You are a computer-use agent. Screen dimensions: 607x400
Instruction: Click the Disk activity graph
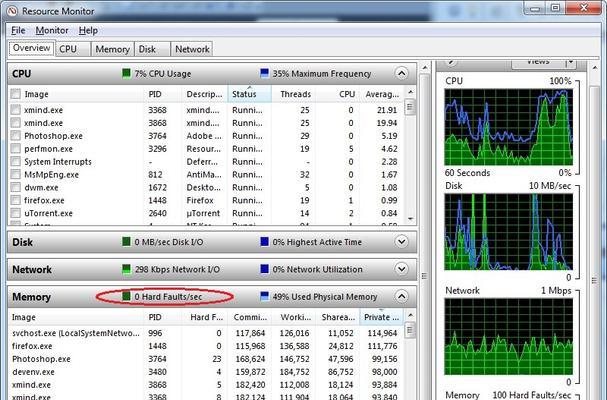[x=508, y=232]
